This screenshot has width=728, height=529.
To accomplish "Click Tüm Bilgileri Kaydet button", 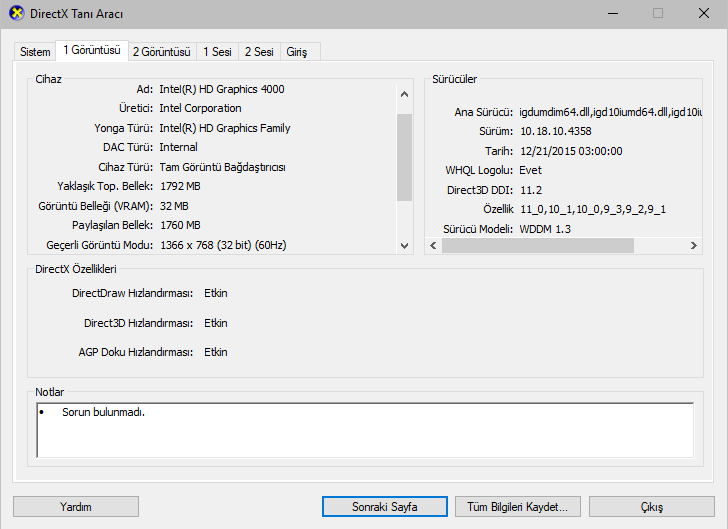I will (517, 507).
